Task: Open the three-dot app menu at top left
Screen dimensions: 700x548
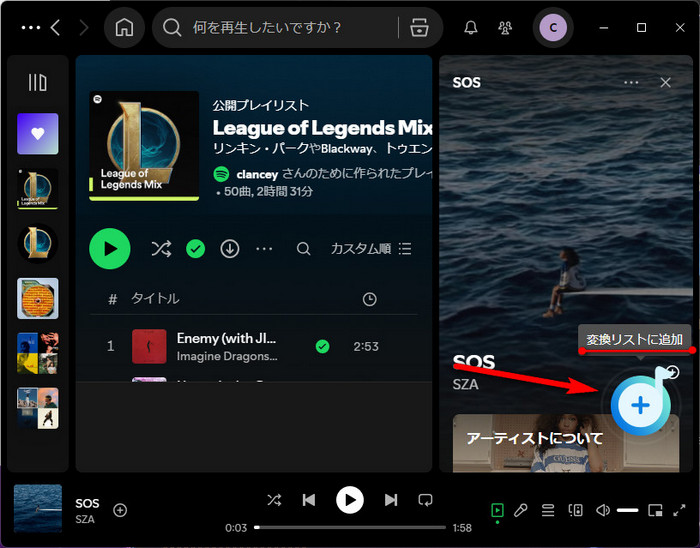Action: coord(31,28)
